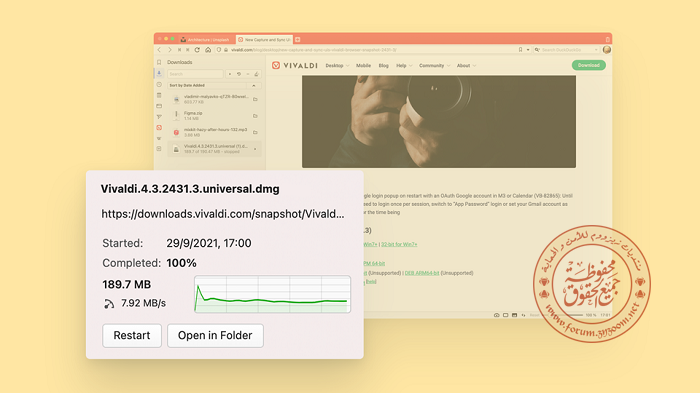The height and width of the screenshot is (393, 700).
Task: Switch to Architecture | Unsplash tab
Action: (x=206, y=40)
